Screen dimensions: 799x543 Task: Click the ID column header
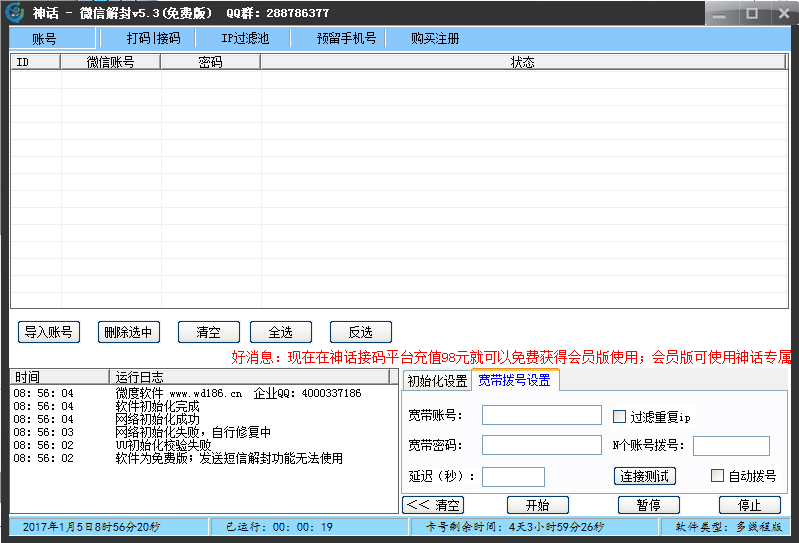coord(35,62)
